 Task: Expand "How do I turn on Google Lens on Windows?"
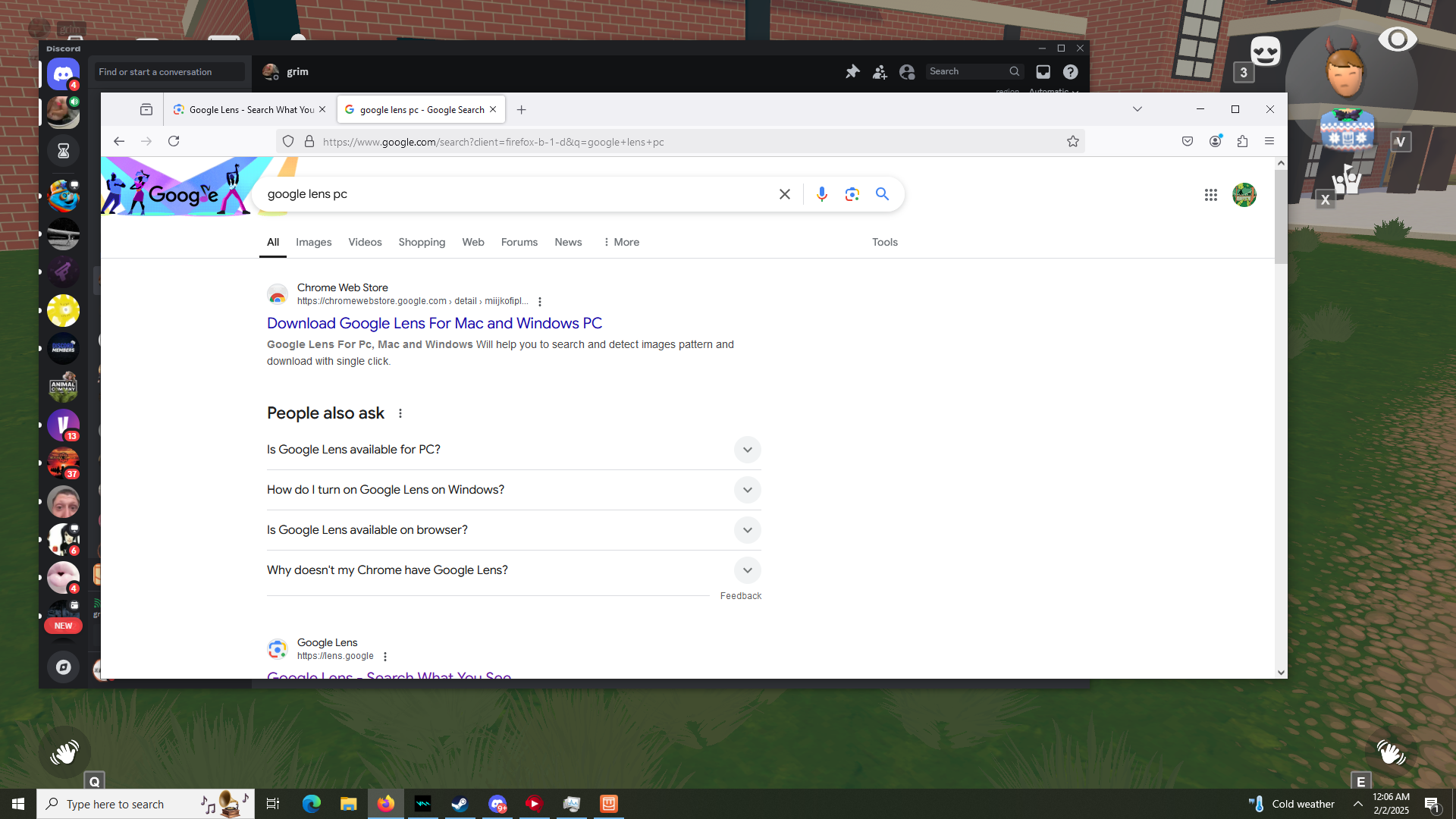[747, 490]
